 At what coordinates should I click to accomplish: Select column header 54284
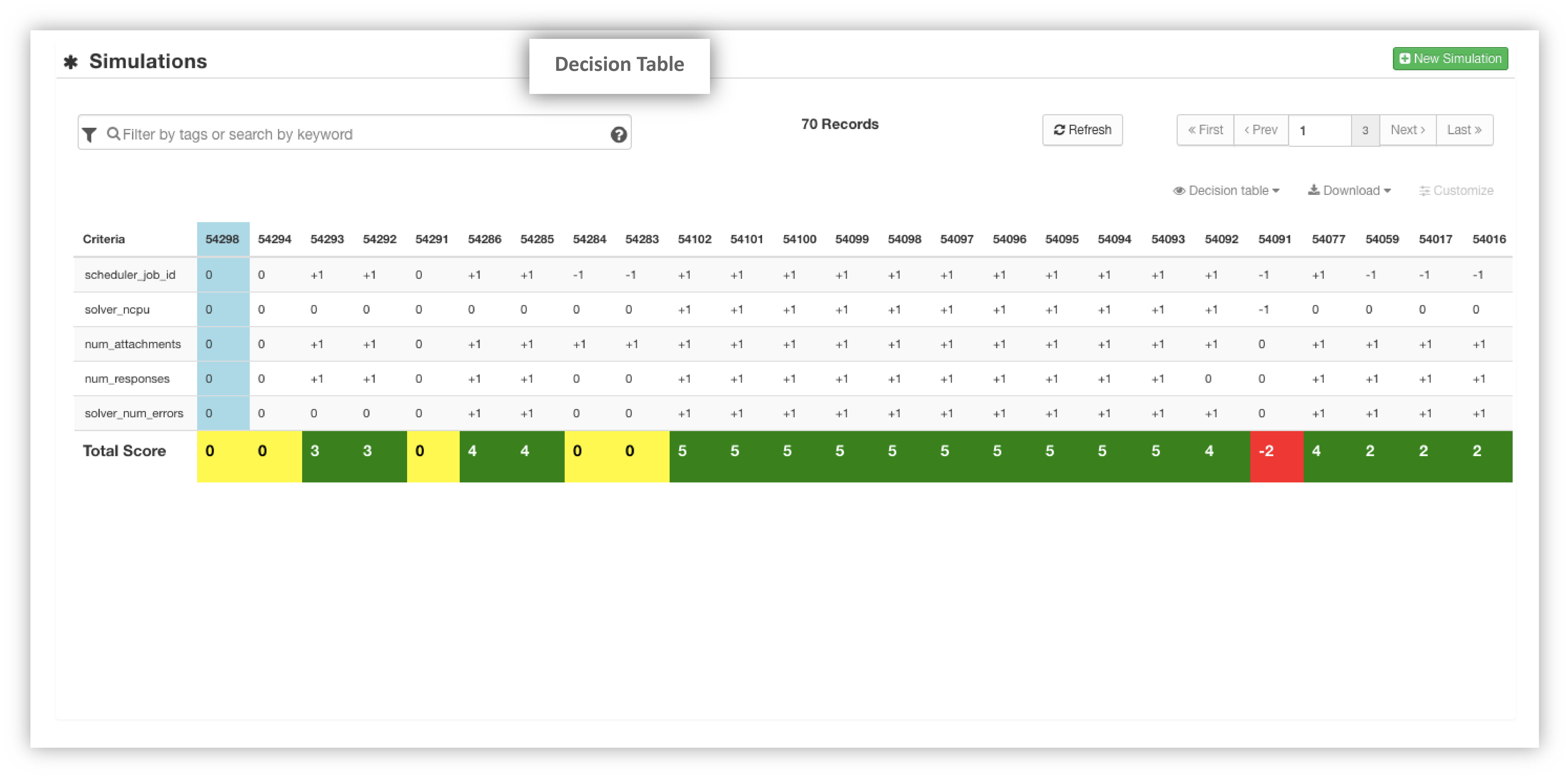(x=590, y=239)
